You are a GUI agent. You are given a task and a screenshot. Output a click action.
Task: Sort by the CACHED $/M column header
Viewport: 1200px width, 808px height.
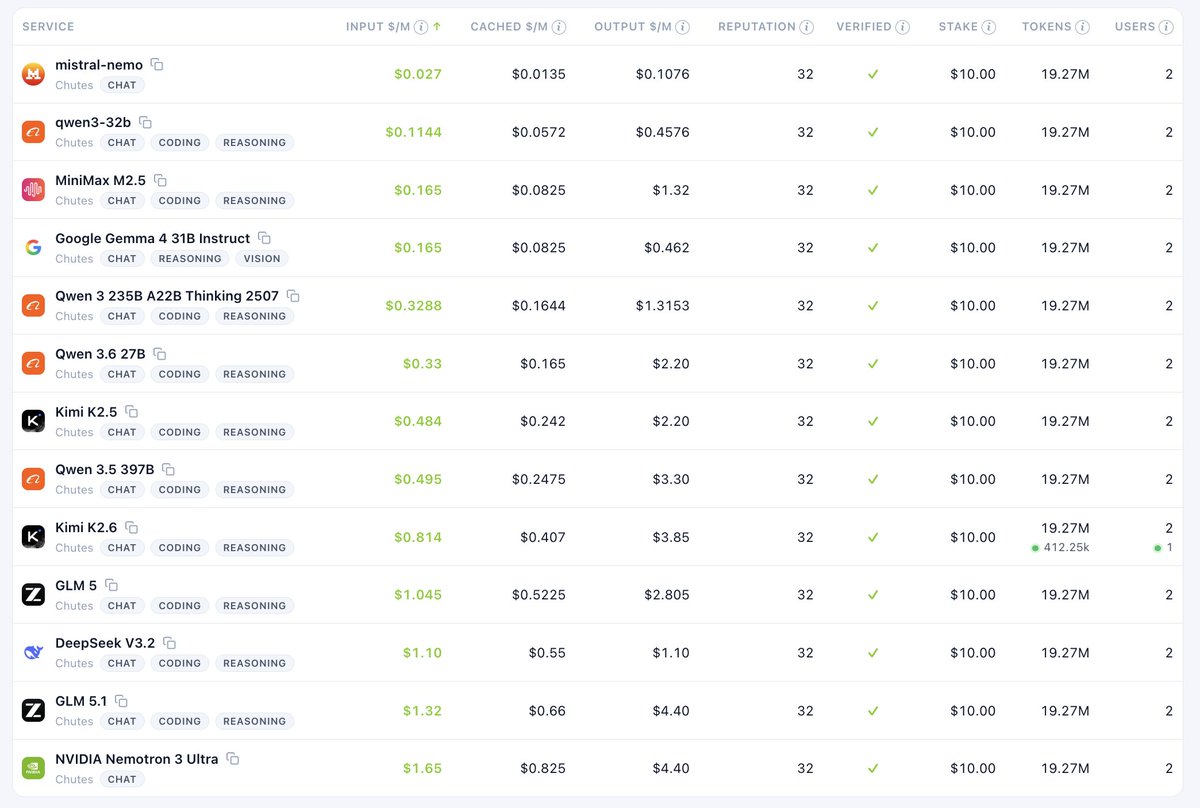click(x=509, y=27)
